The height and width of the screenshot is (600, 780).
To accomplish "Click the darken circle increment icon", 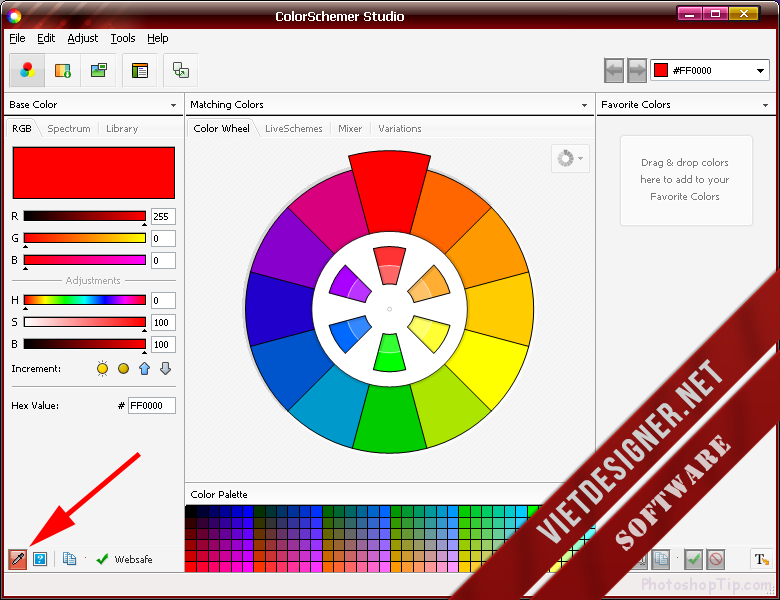I will (x=123, y=369).
